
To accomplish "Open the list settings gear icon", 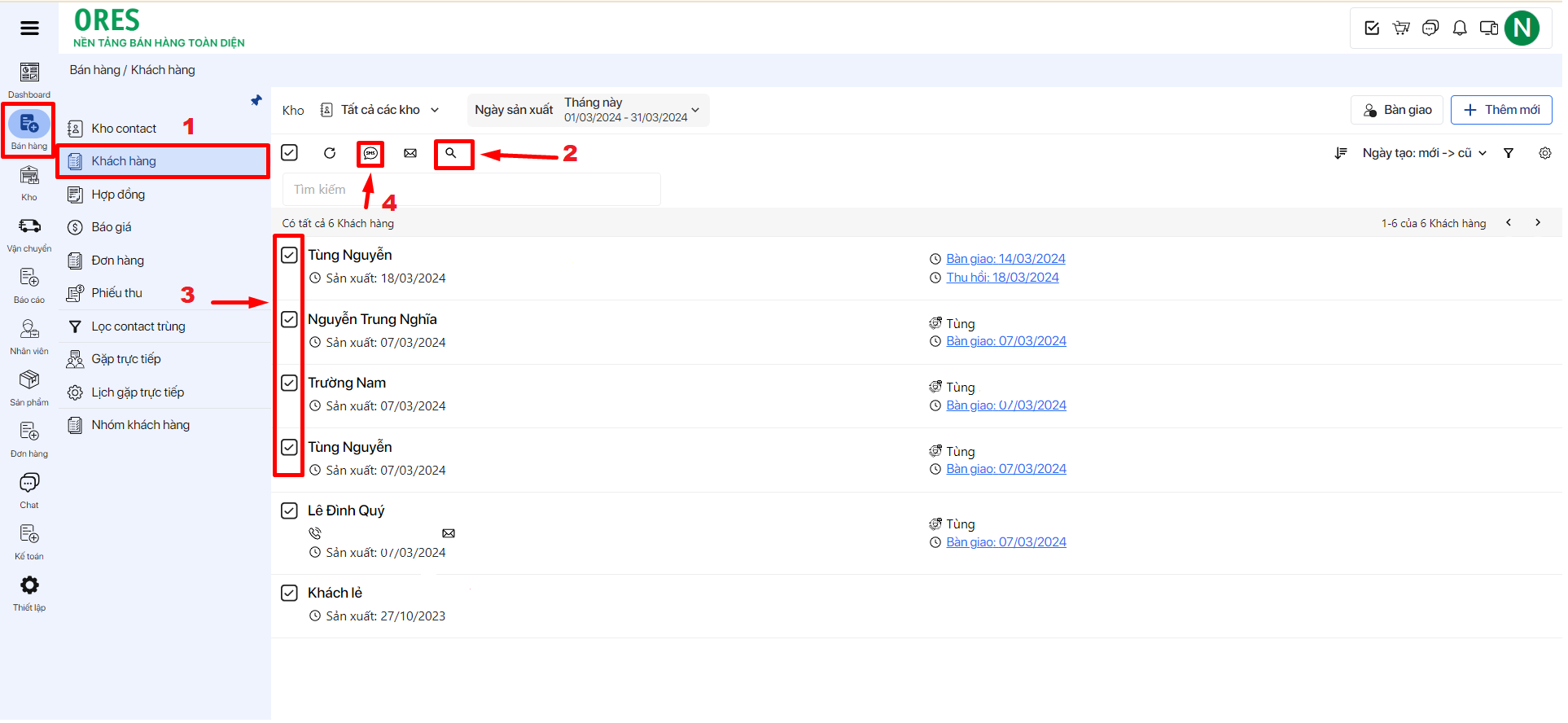I will [1544, 153].
